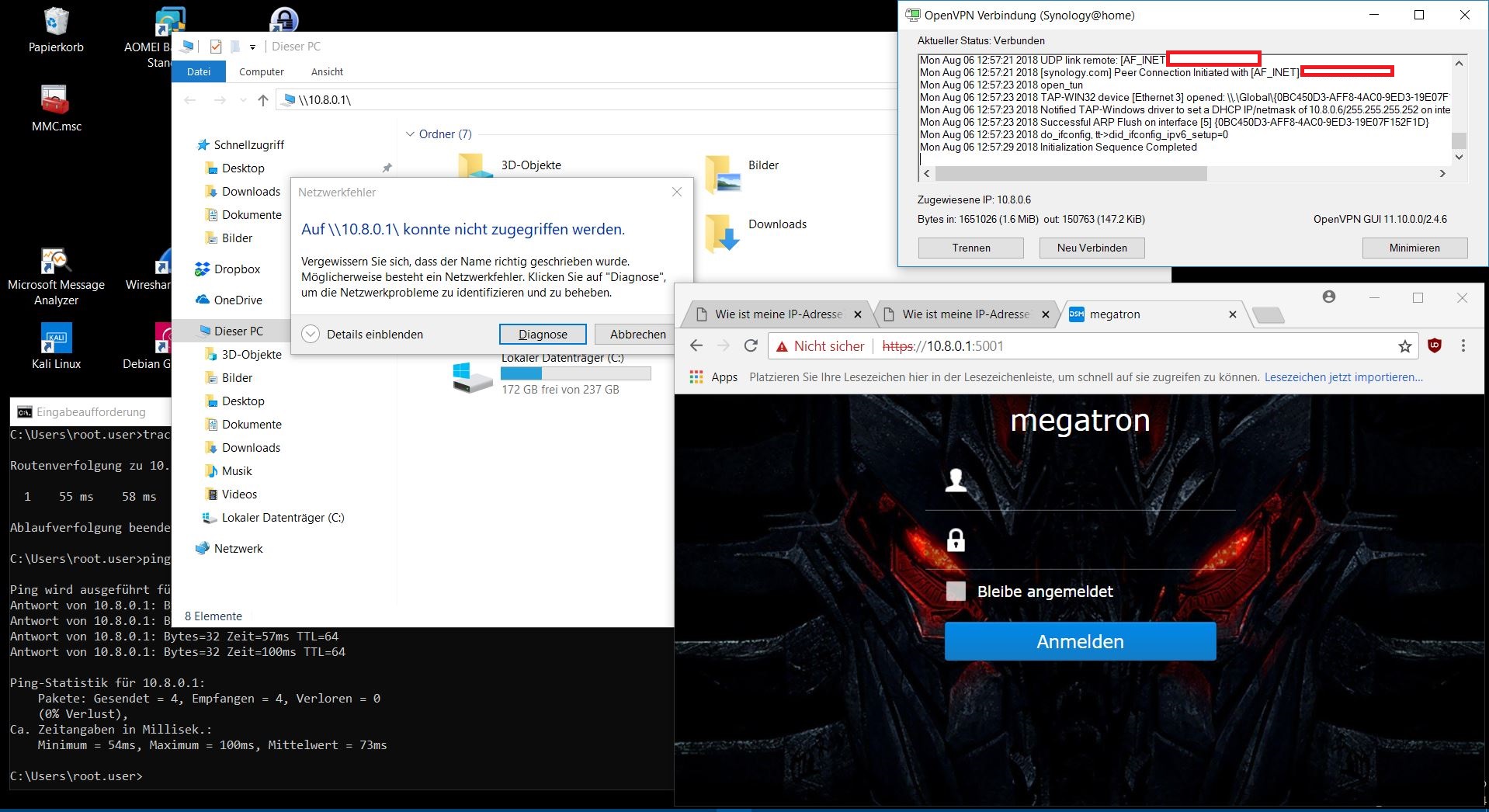Bookmark this page with the star icon
1489x812 pixels.
point(1404,346)
